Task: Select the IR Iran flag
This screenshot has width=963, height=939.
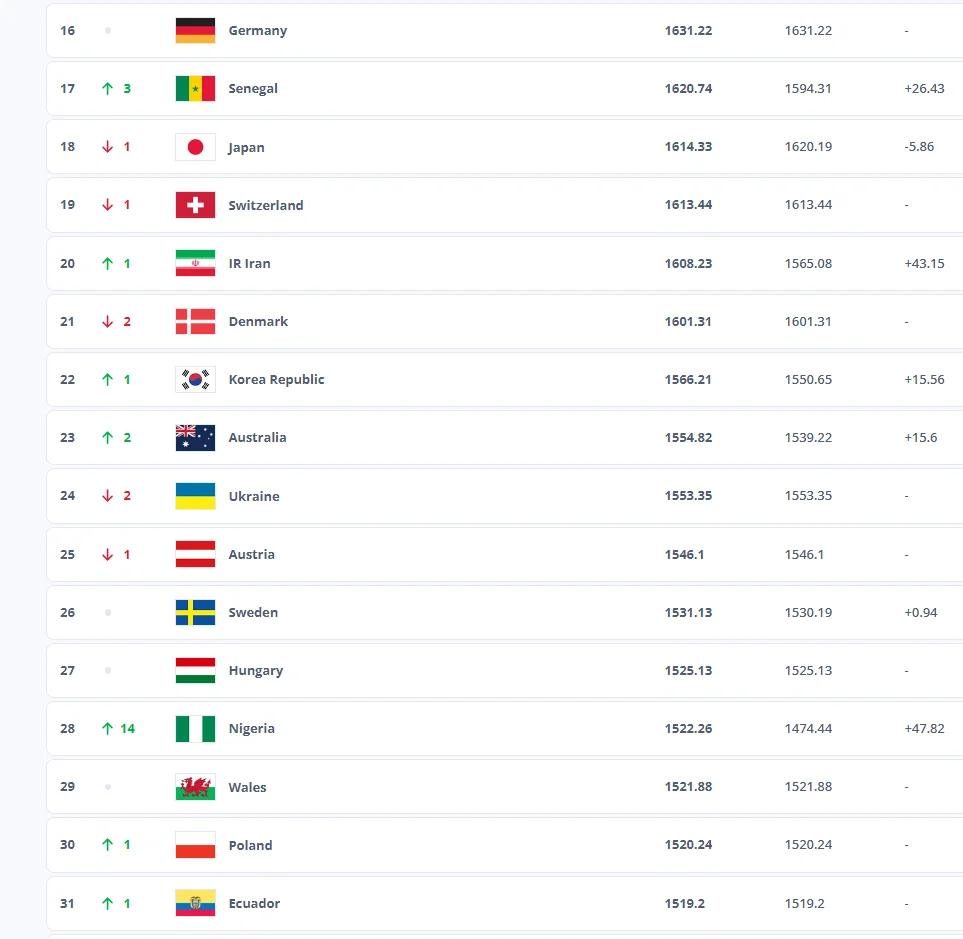Action: tap(195, 264)
